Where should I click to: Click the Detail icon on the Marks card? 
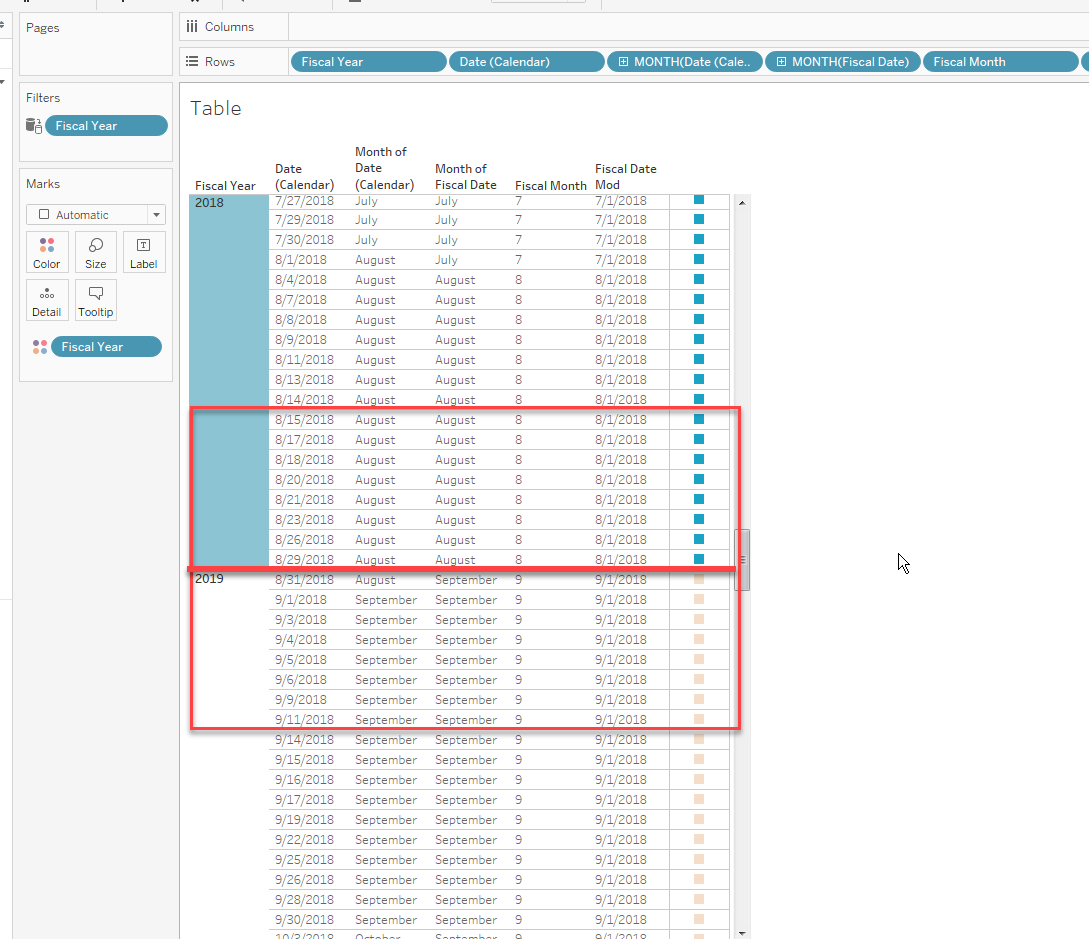(47, 300)
